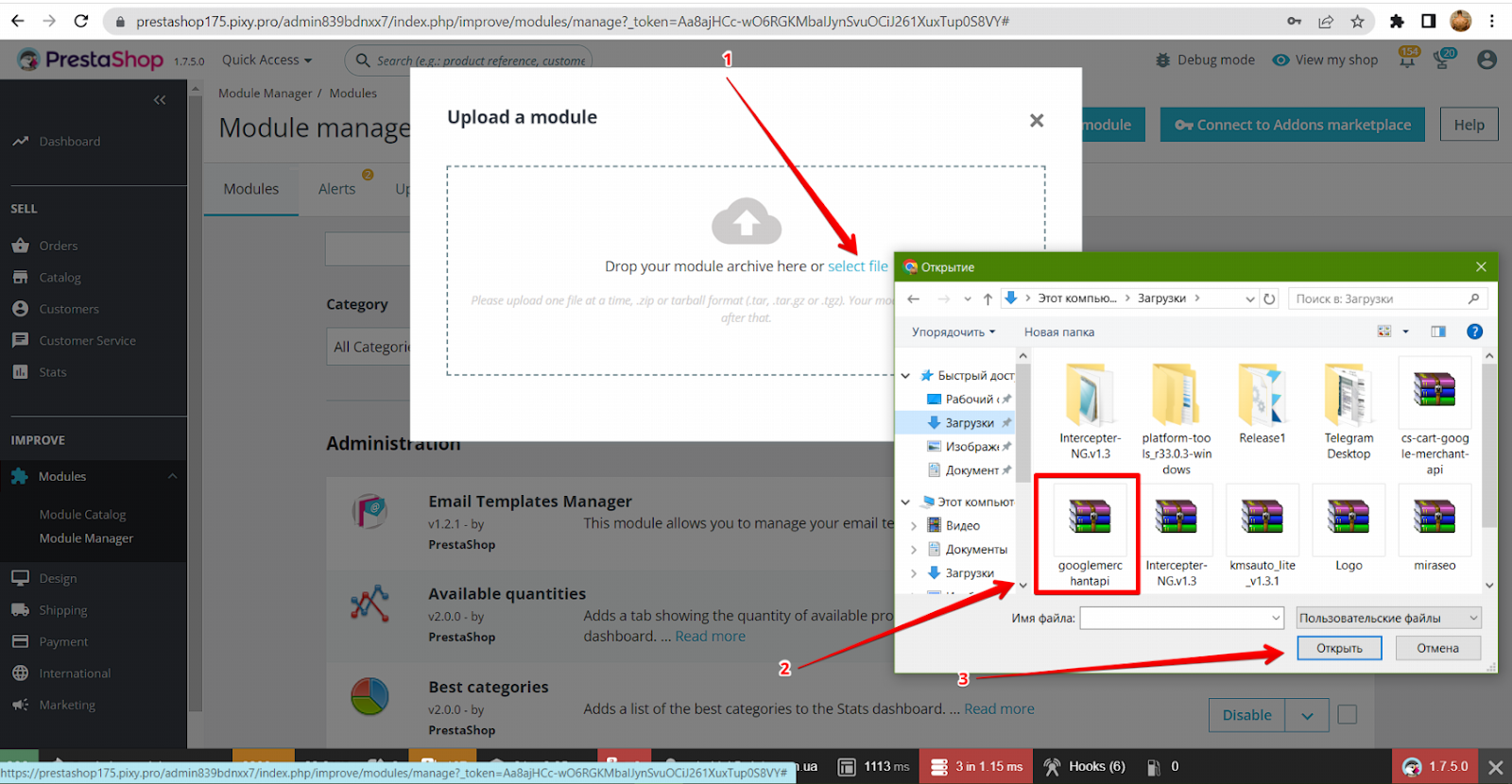Open Quick Access dropdown
Viewport: 1512px width, 784px height.
pos(266,60)
